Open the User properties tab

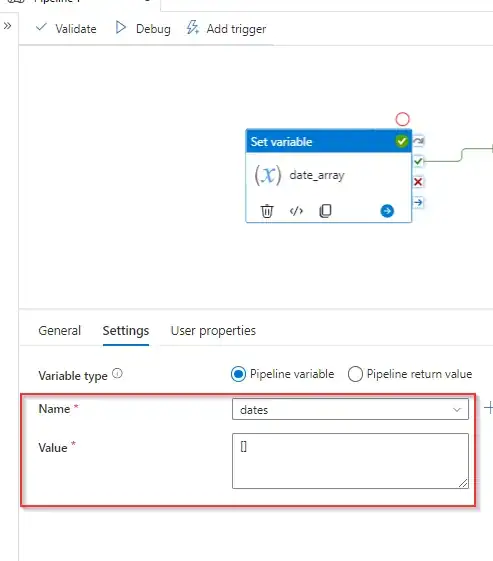(213, 331)
